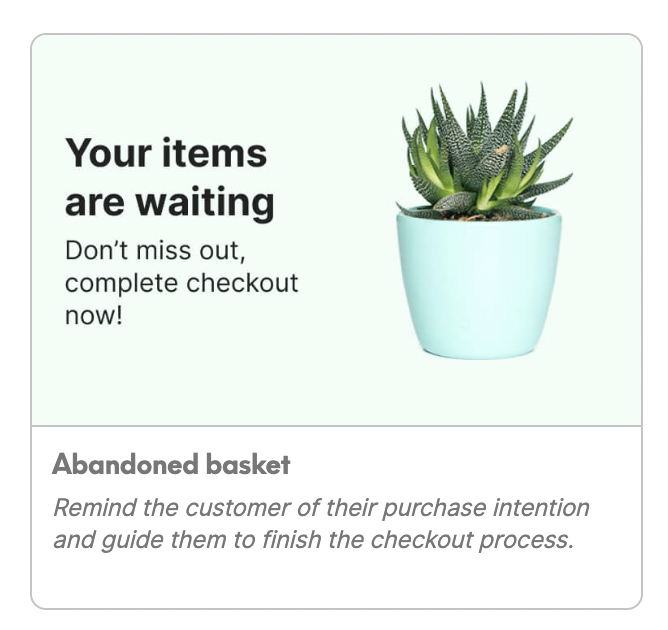This screenshot has width=668, height=630.
Task: Click the "Don't miss out" text line
Action: 154,250
